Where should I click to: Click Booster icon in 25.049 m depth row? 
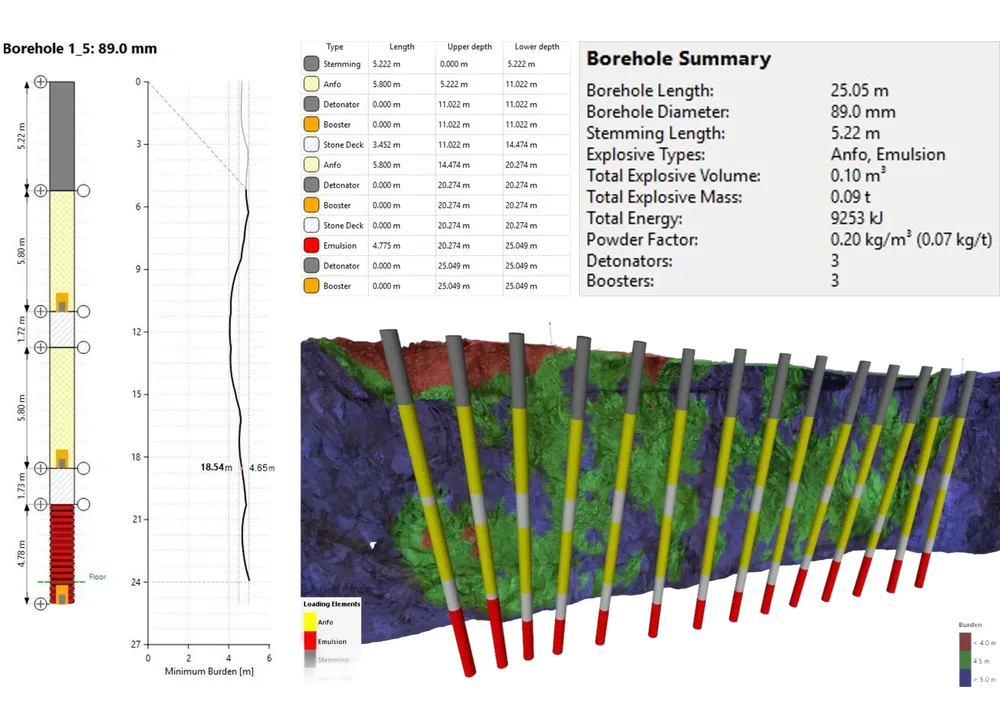311,286
